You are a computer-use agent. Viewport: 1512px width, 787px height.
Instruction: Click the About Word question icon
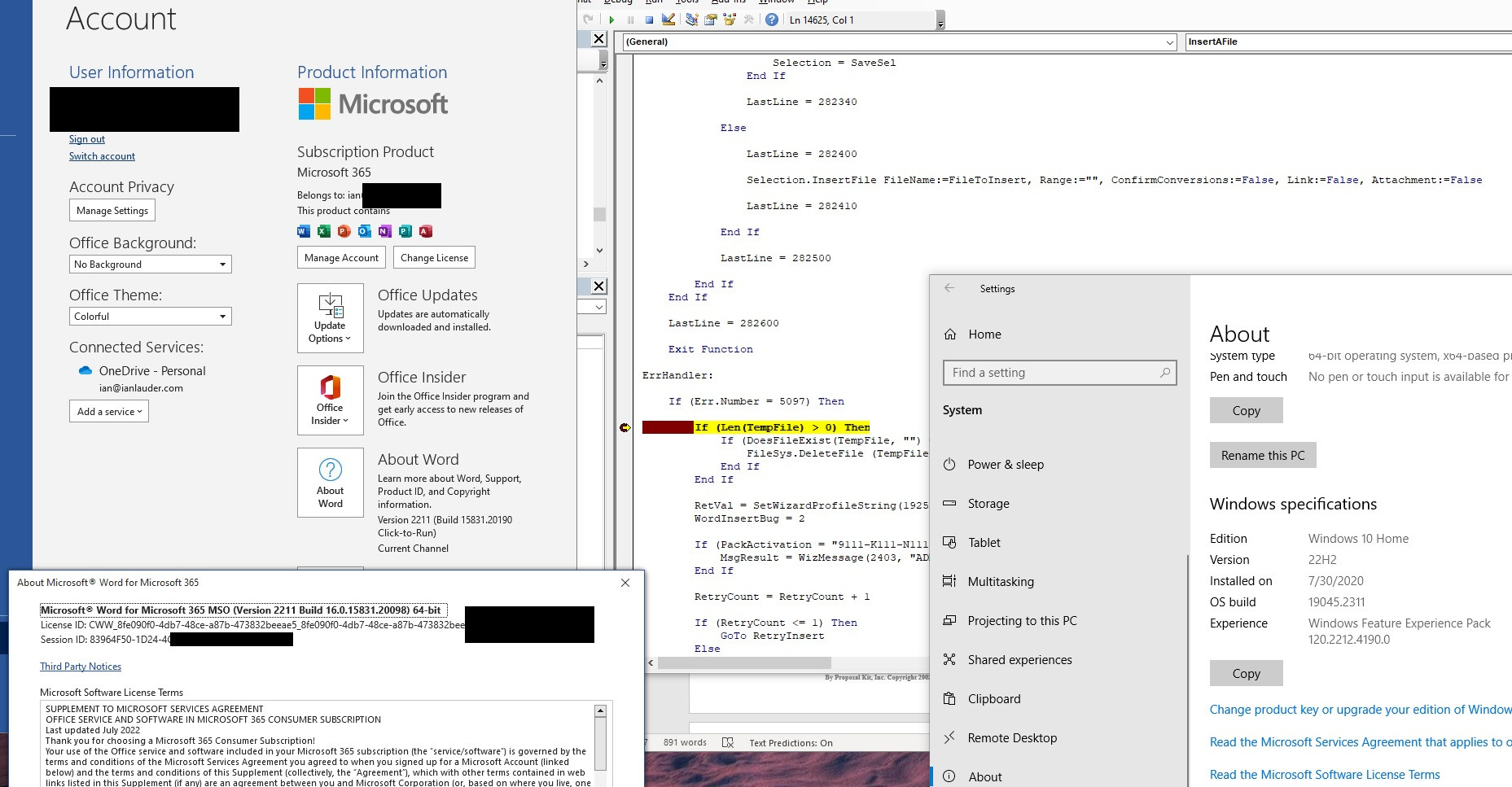[x=331, y=483]
